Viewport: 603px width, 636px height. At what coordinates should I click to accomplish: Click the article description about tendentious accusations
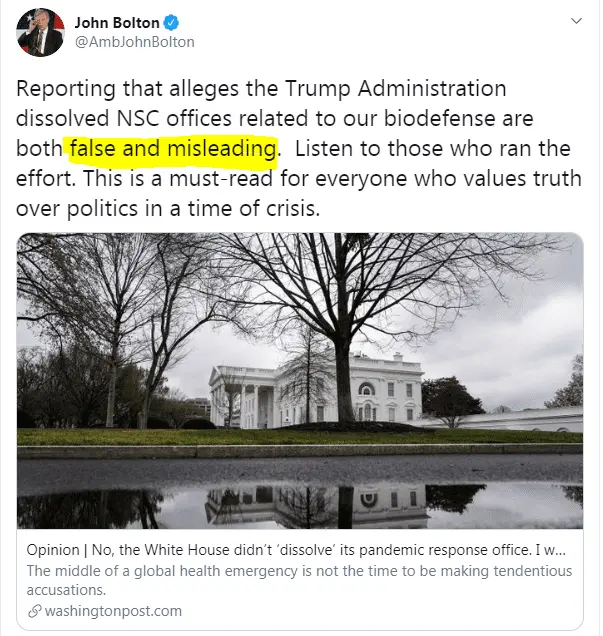click(300, 579)
